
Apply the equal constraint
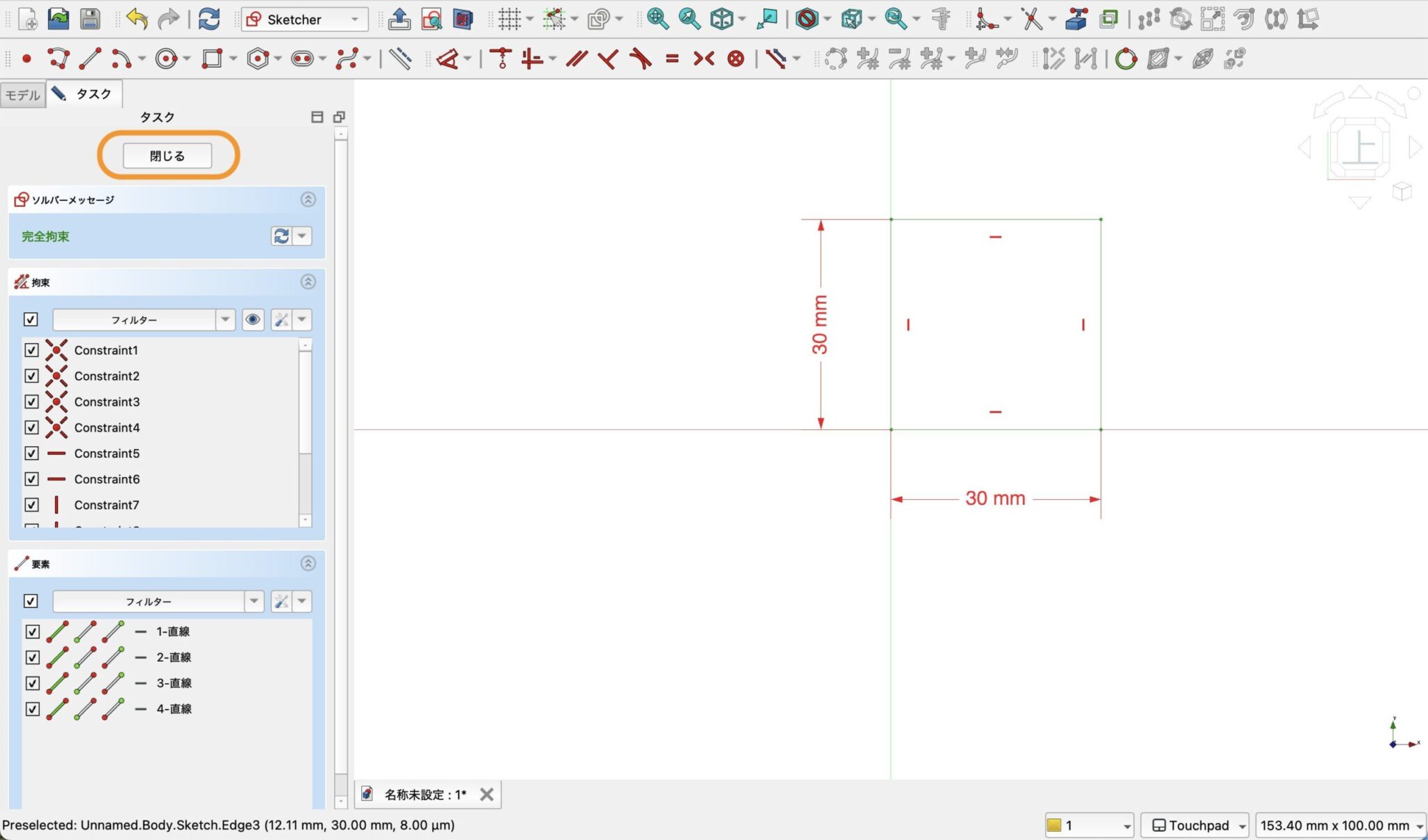point(672,59)
